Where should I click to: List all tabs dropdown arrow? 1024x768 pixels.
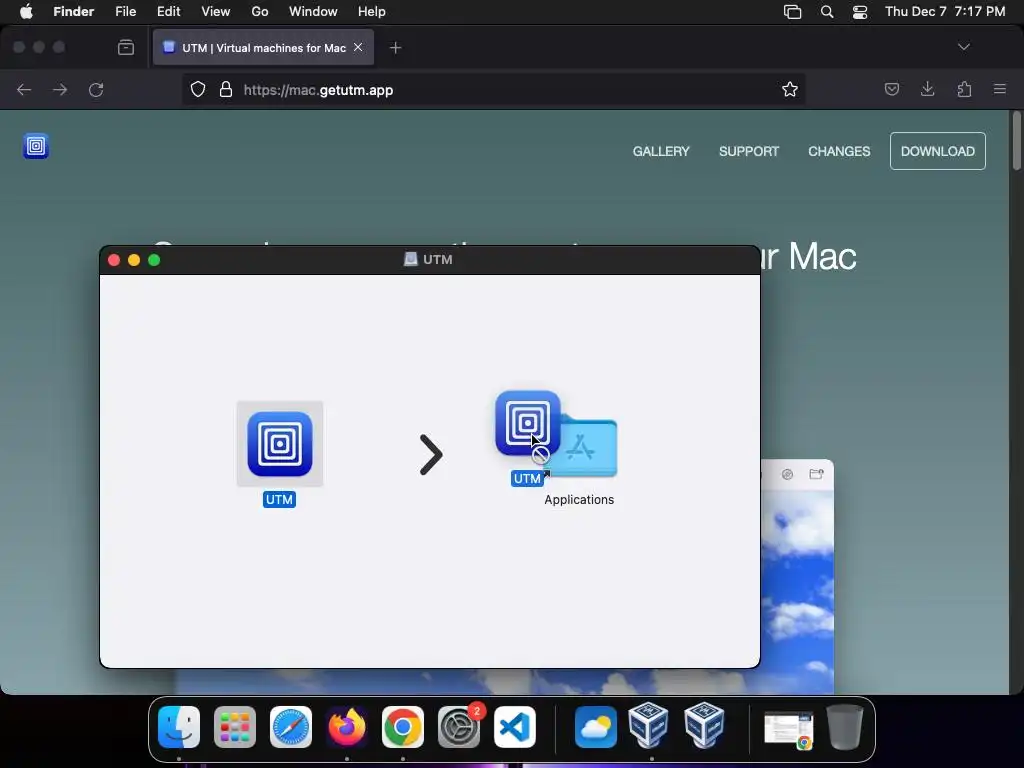click(963, 47)
